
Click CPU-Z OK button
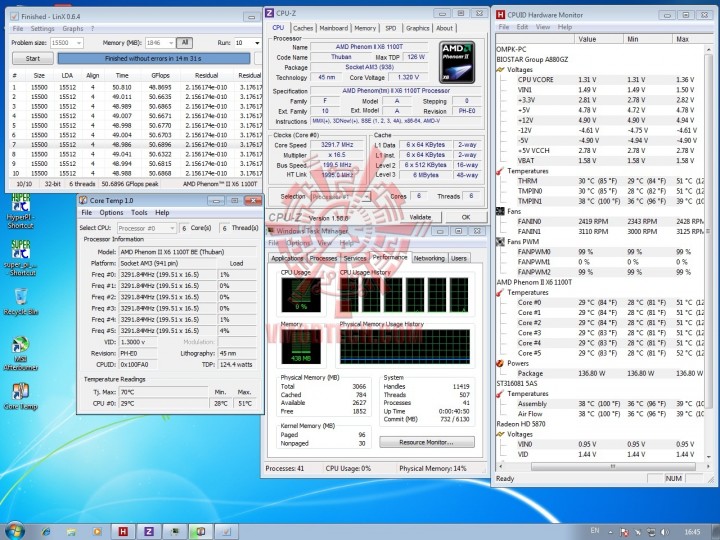[466, 217]
